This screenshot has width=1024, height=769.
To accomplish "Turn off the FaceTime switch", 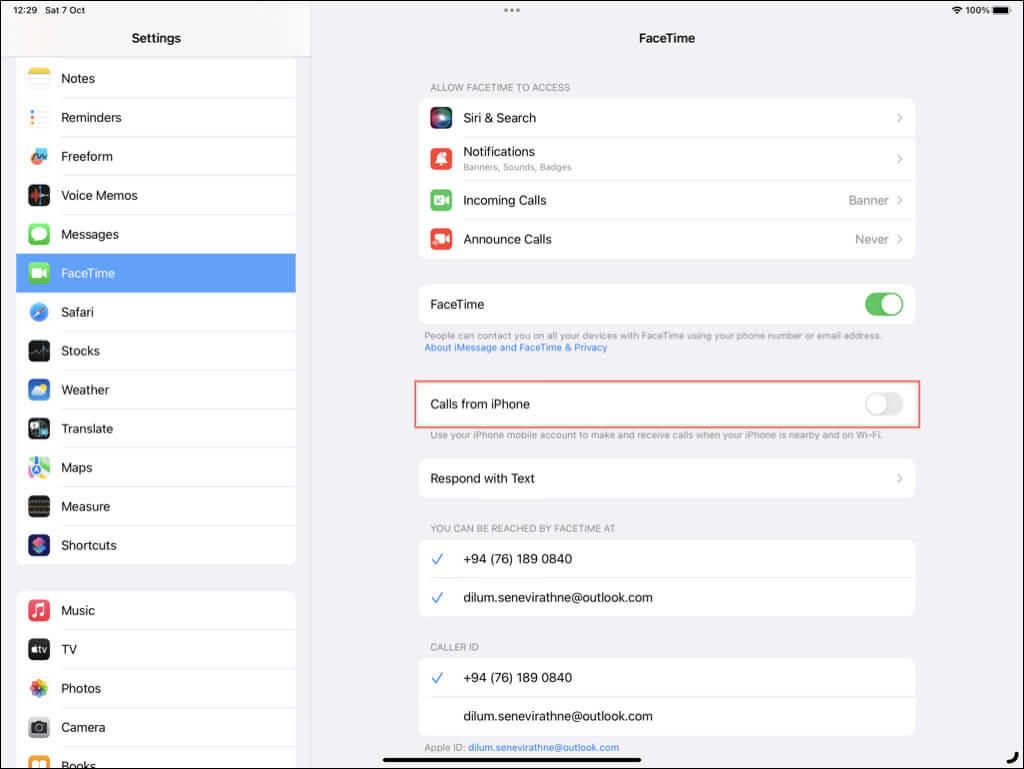I will point(884,304).
